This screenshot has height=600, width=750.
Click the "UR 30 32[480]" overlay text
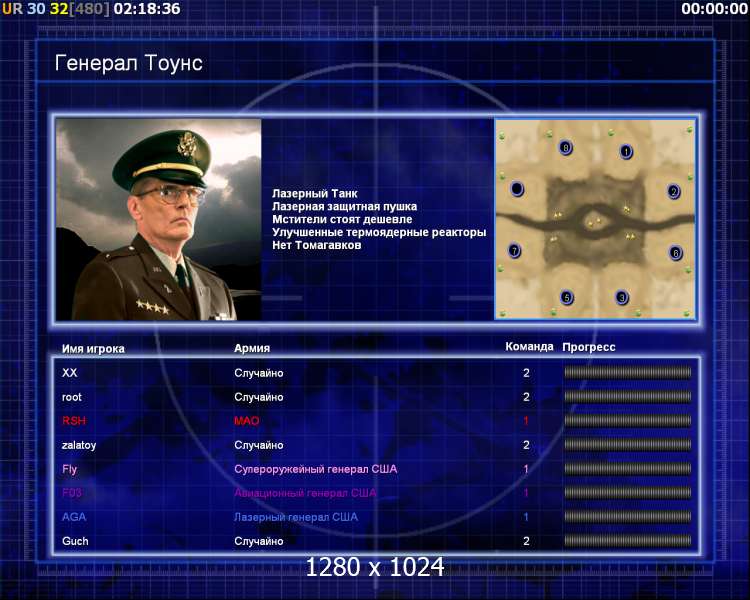(55, 9)
